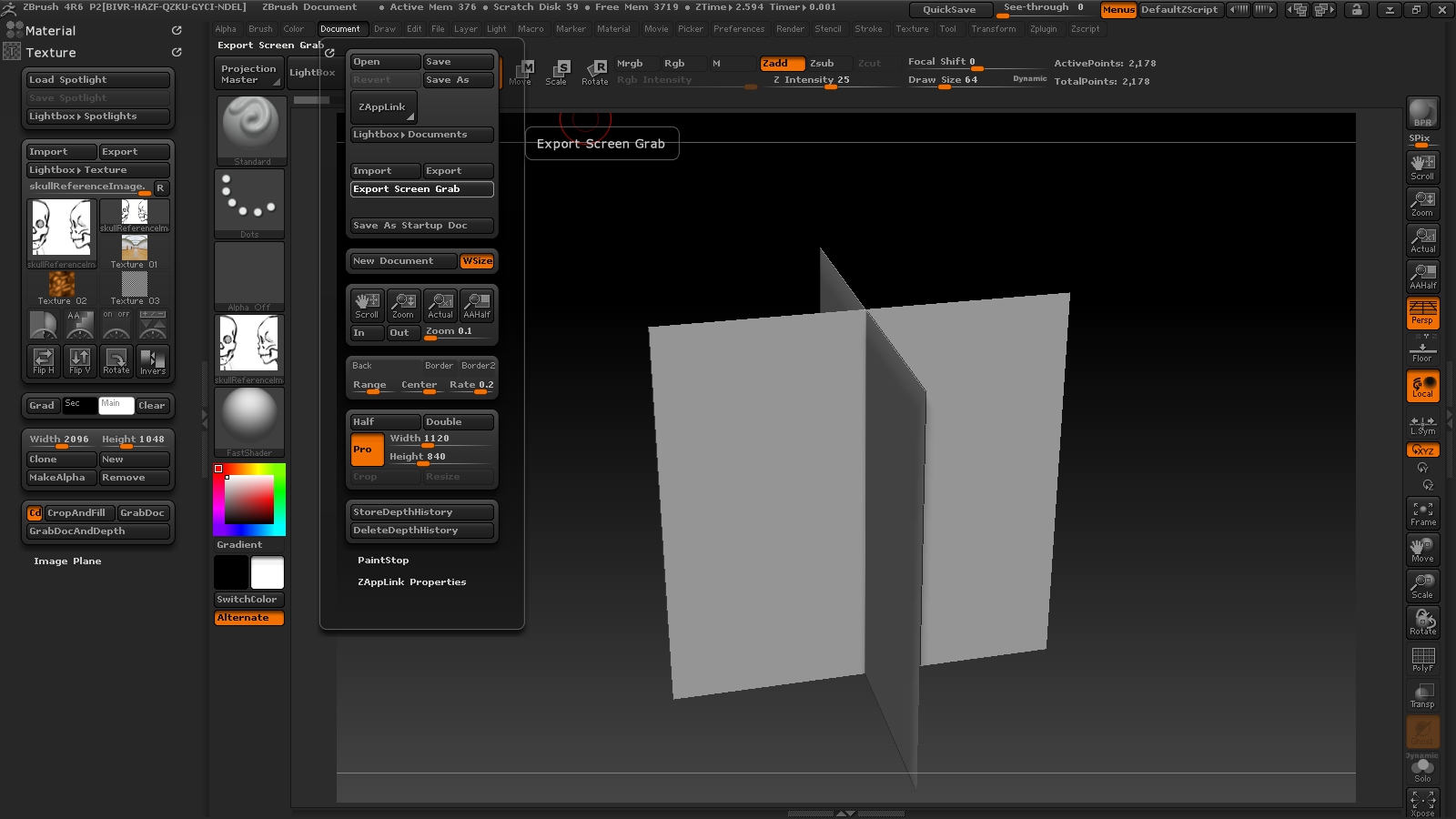Pick a color in the color picker square

249,500
